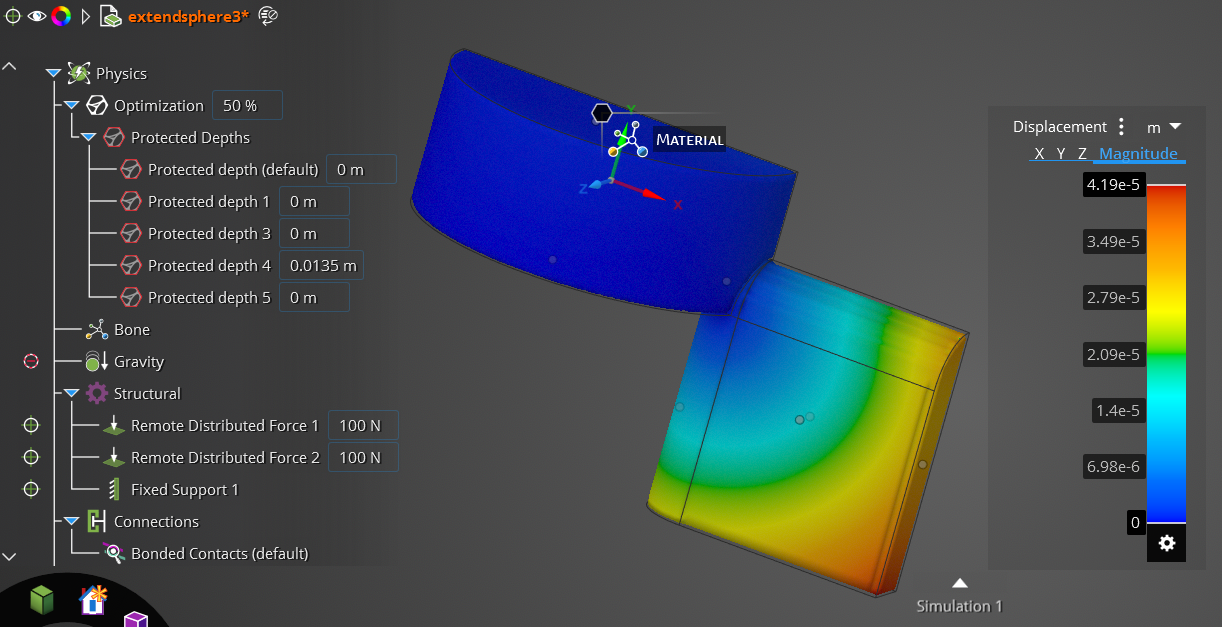Click the Fixed Support 1 icon
The height and width of the screenshot is (627, 1222).
coord(114,489)
